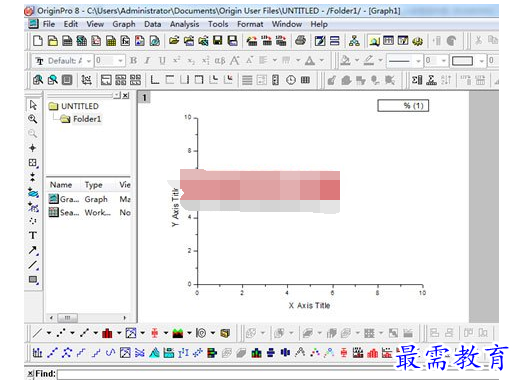Toggle Bold text formatting
This screenshot has height=389, width=517.
pyautogui.click(x=133, y=61)
